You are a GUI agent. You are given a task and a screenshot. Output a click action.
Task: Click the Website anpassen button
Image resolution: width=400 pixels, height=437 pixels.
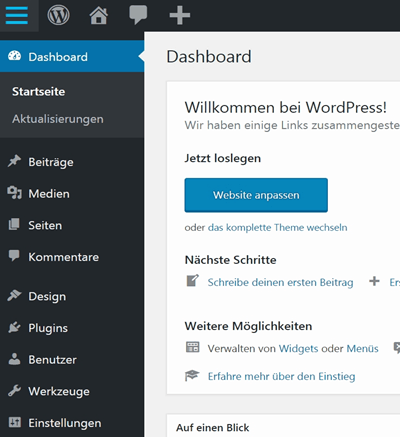tap(256, 195)
